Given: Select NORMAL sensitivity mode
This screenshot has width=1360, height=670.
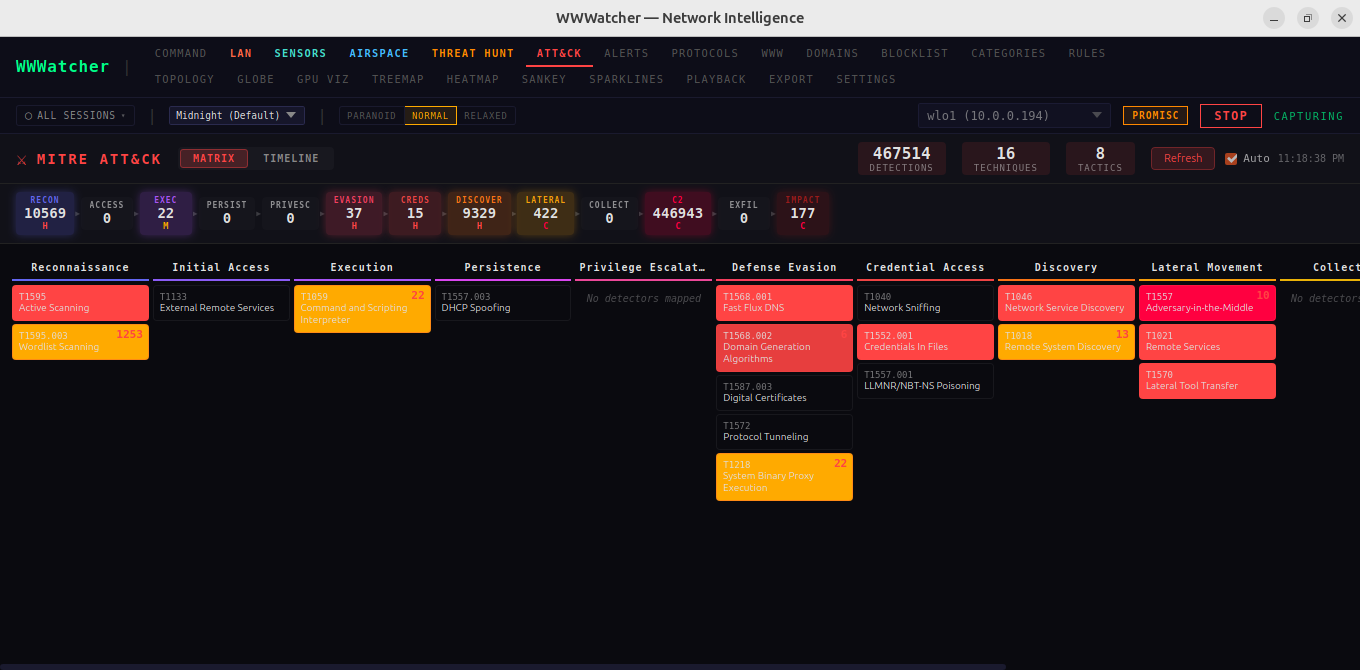Looking at the screenshot, I should (x=430, y=116).
